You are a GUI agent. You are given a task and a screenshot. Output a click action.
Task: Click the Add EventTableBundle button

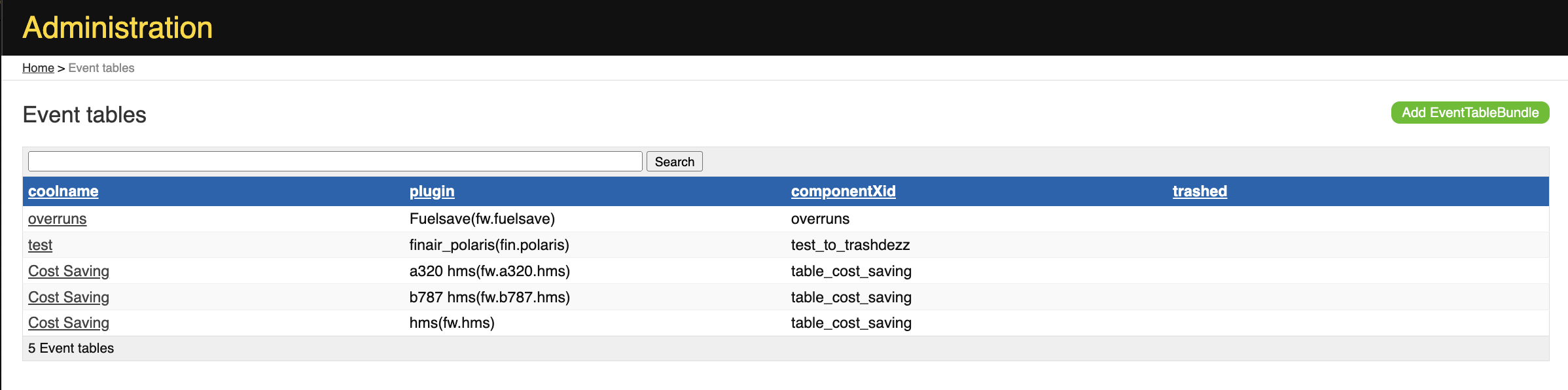pyautogui.click(x=1470, y=113)
